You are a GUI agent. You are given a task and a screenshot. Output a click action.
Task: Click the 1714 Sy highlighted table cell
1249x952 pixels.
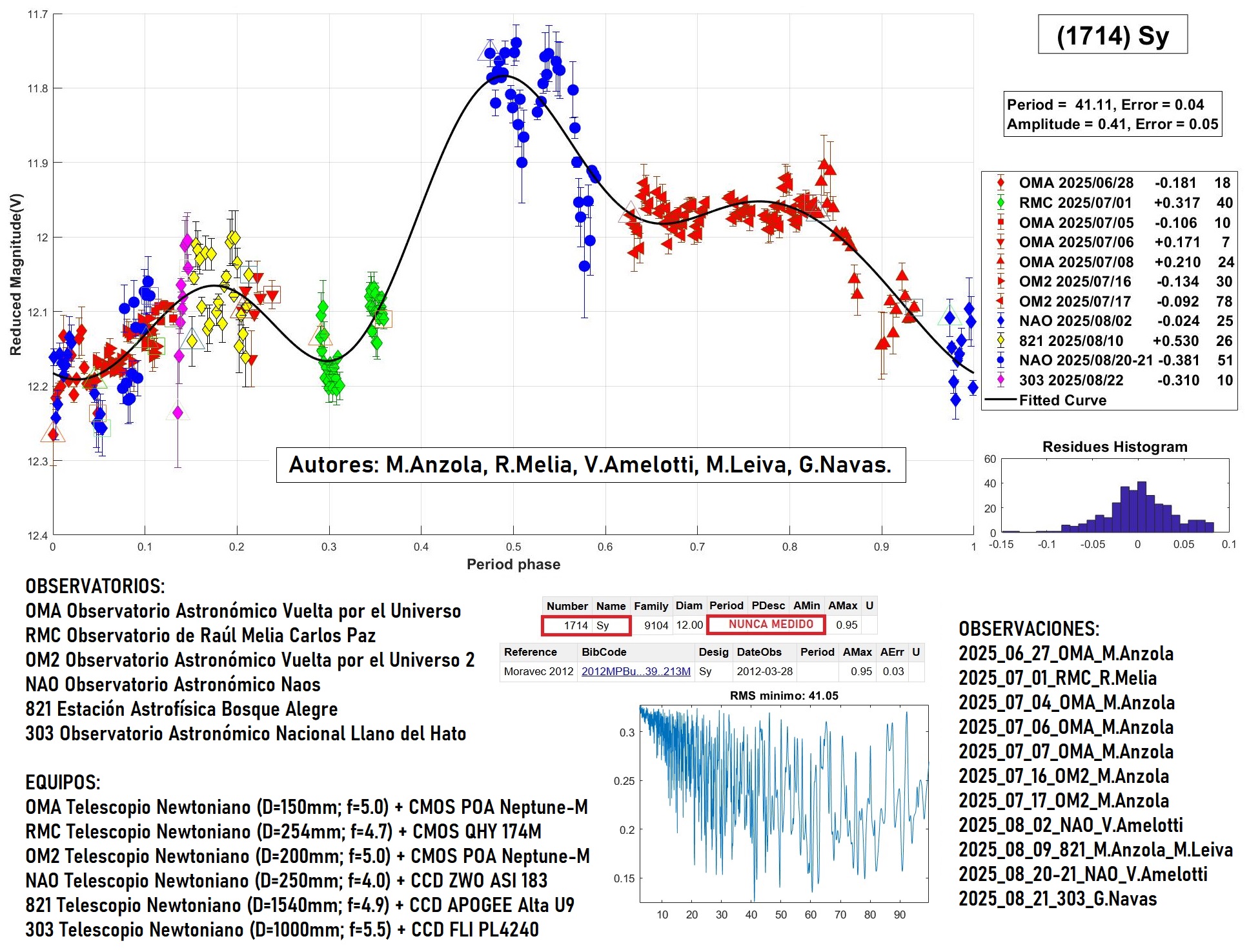click(586, 625)
